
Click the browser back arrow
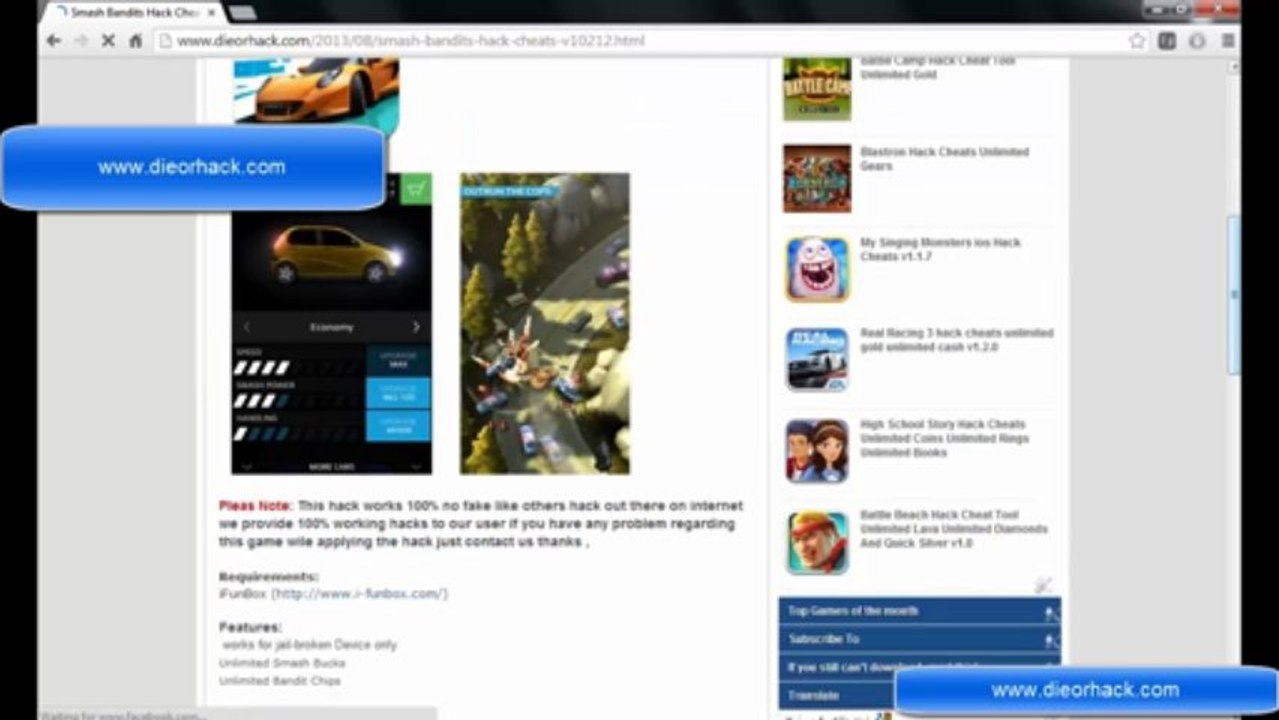54,41
